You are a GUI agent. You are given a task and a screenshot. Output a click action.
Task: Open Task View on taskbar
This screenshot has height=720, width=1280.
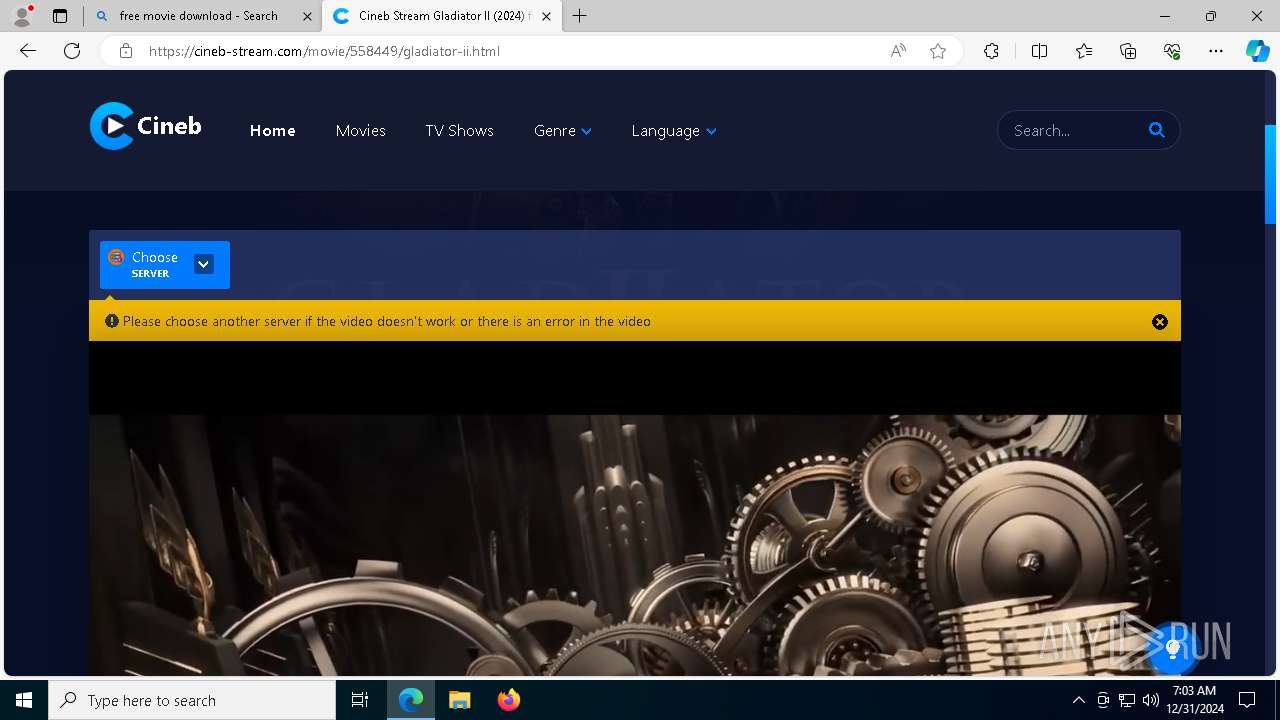(x=360, y=700)
